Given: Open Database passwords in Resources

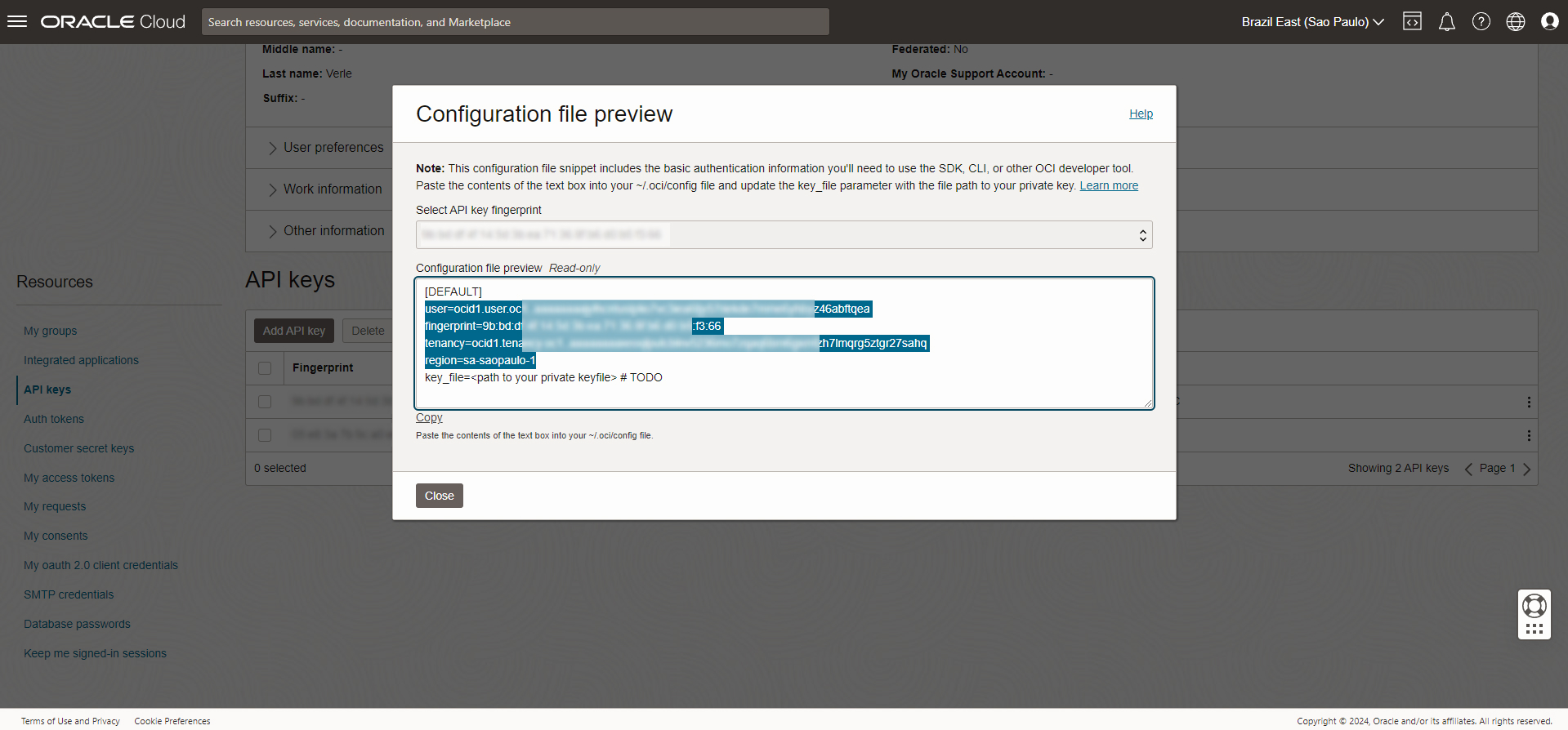Looking at the screenshot, I should click(77, 624).
